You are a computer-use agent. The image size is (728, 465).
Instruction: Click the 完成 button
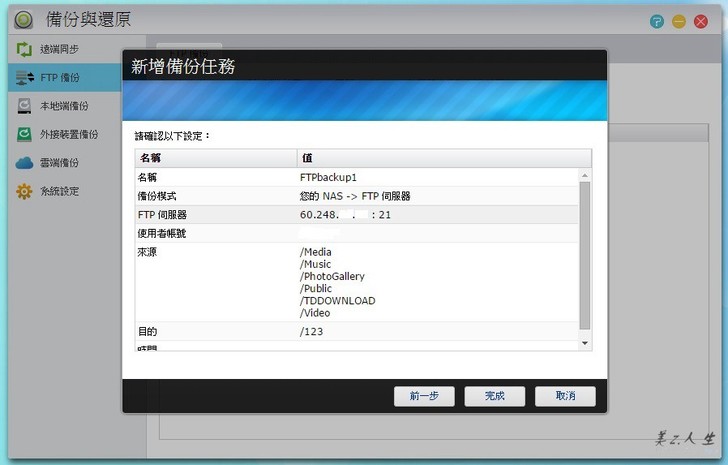tap(494, 396)
